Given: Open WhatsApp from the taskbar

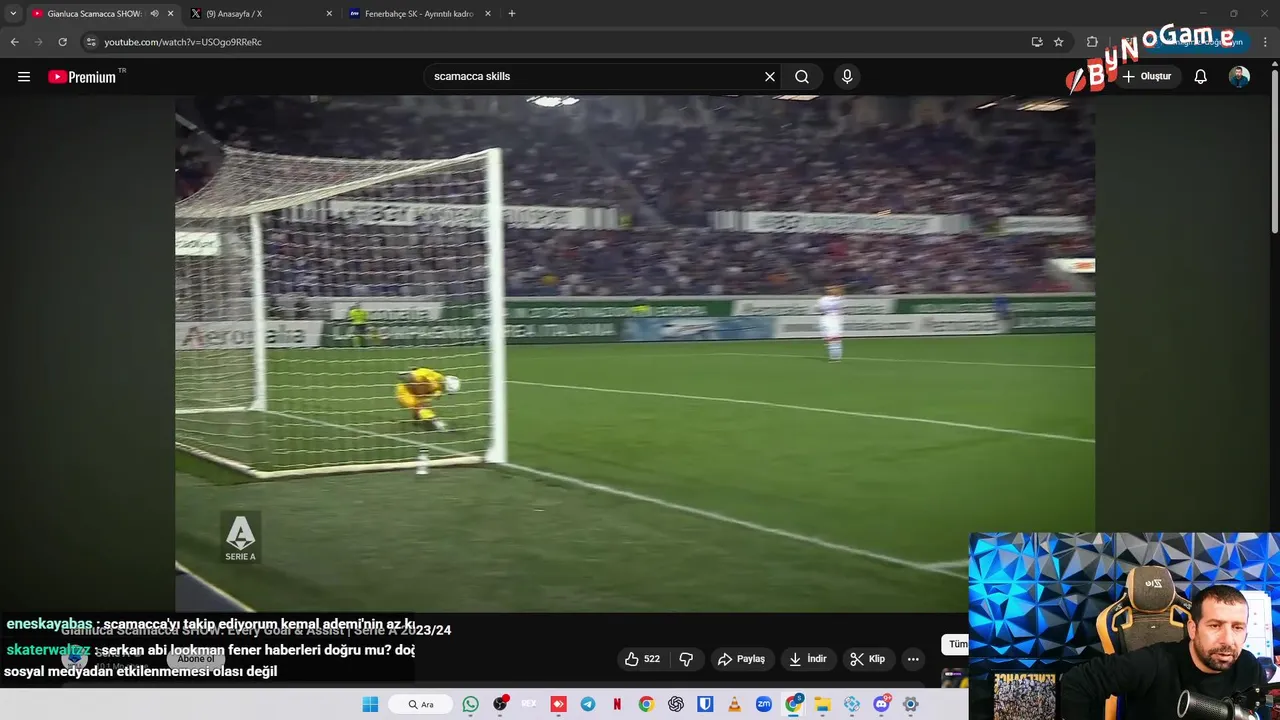Looking at the screenshot, I should click(471, 704).
